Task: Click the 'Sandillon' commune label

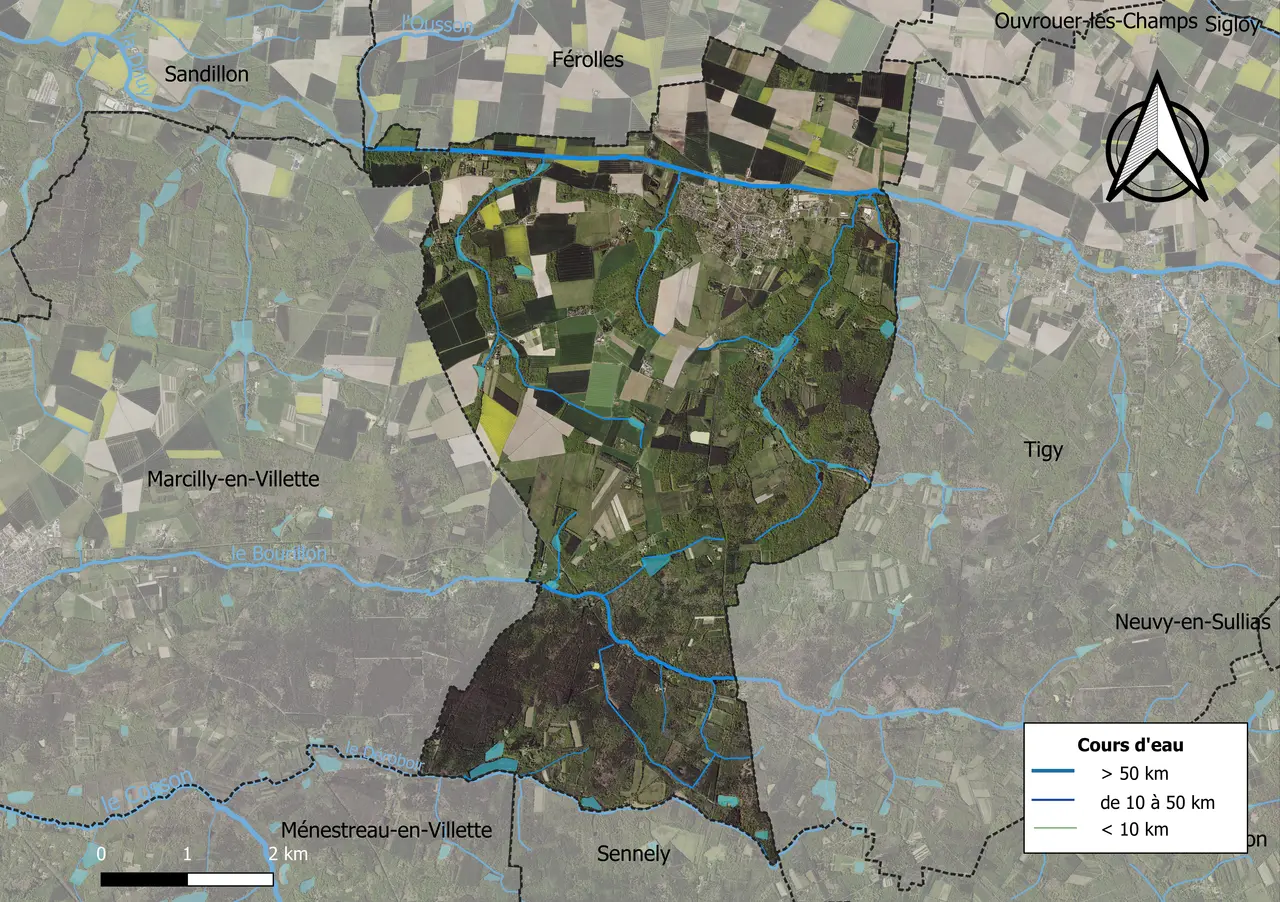Action: [207, 74]
